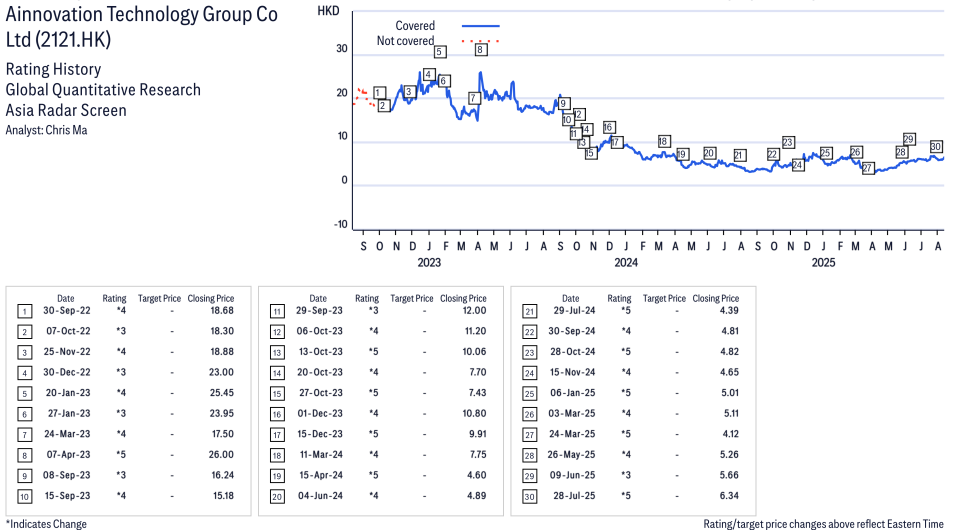Click the date '28-Oct-24'
This screenshot has height=530, width=955.
coord(573,352)
